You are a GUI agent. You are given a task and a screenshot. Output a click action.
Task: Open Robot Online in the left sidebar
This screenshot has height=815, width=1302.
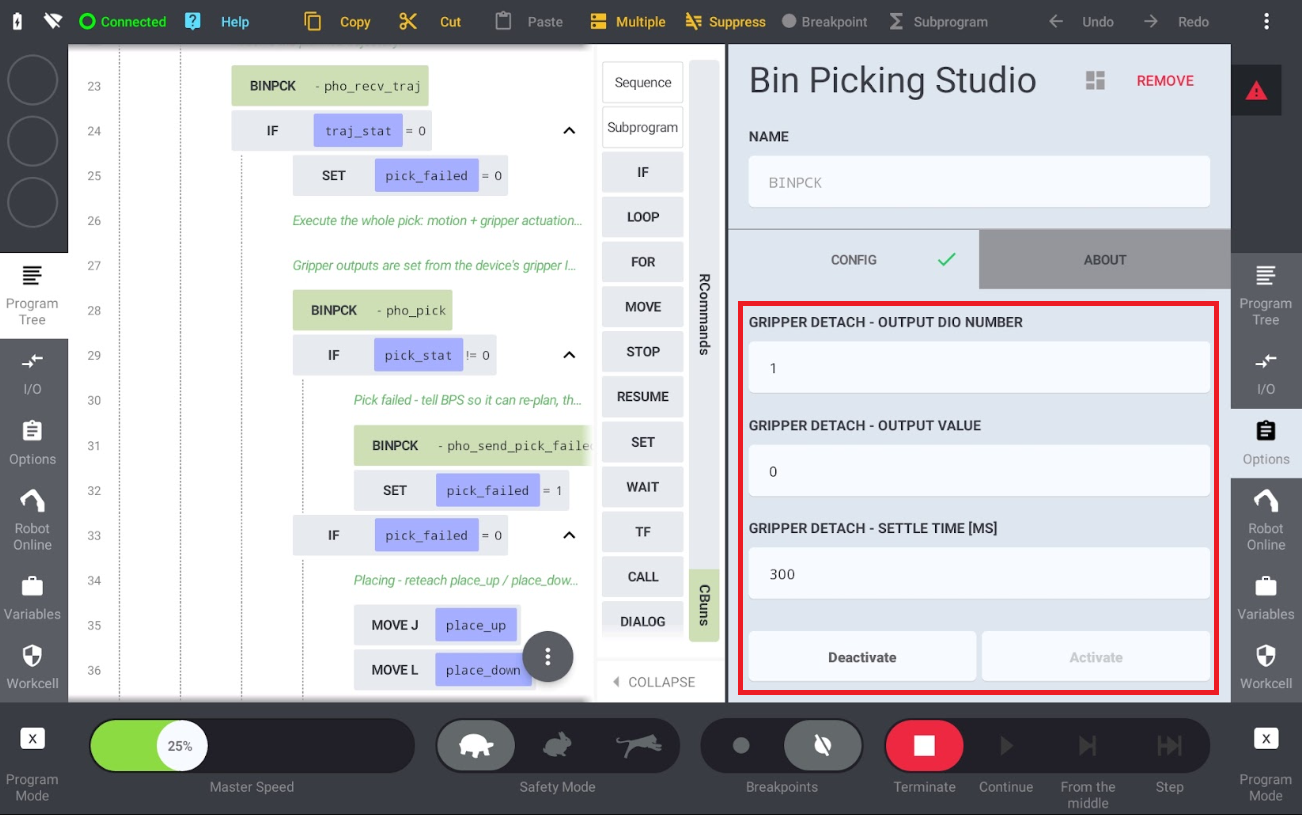point(33,520)
